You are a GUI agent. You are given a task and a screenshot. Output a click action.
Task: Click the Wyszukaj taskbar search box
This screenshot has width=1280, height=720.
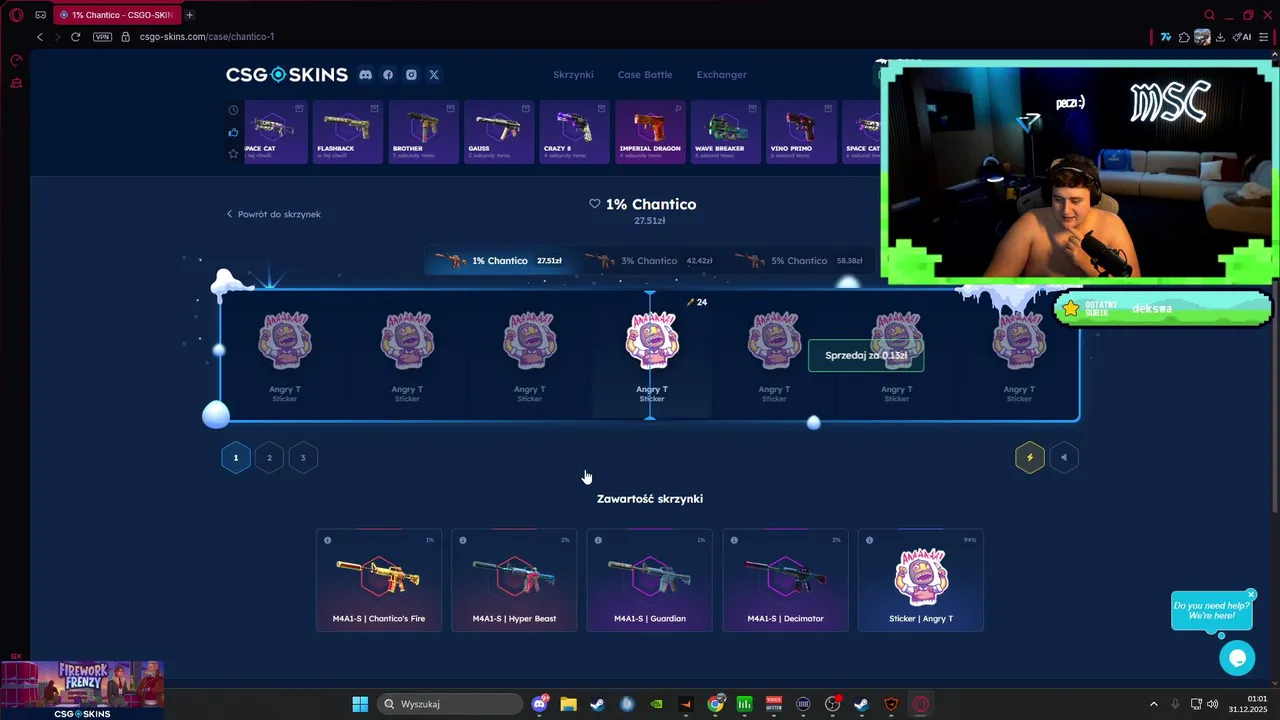pyautogui.click(x=450, y=704)
